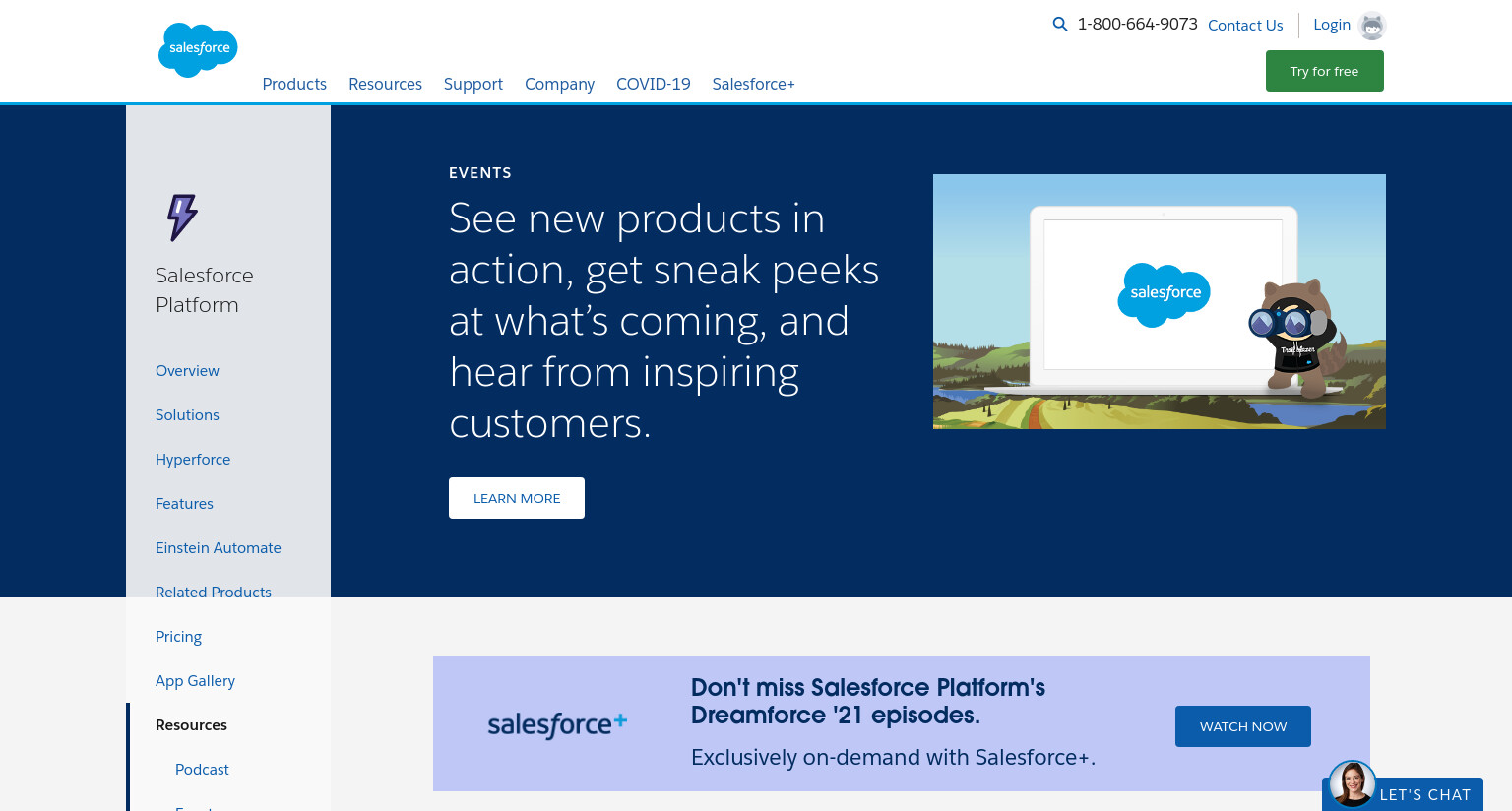Click the WATCH NOW button
Screen dimensions: 1512x811
(1243, 726)
